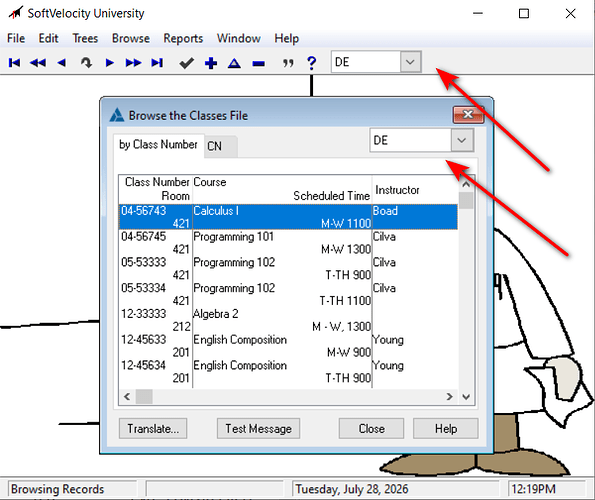Click the horizontal scrollbar right arrow

point(450,397)
